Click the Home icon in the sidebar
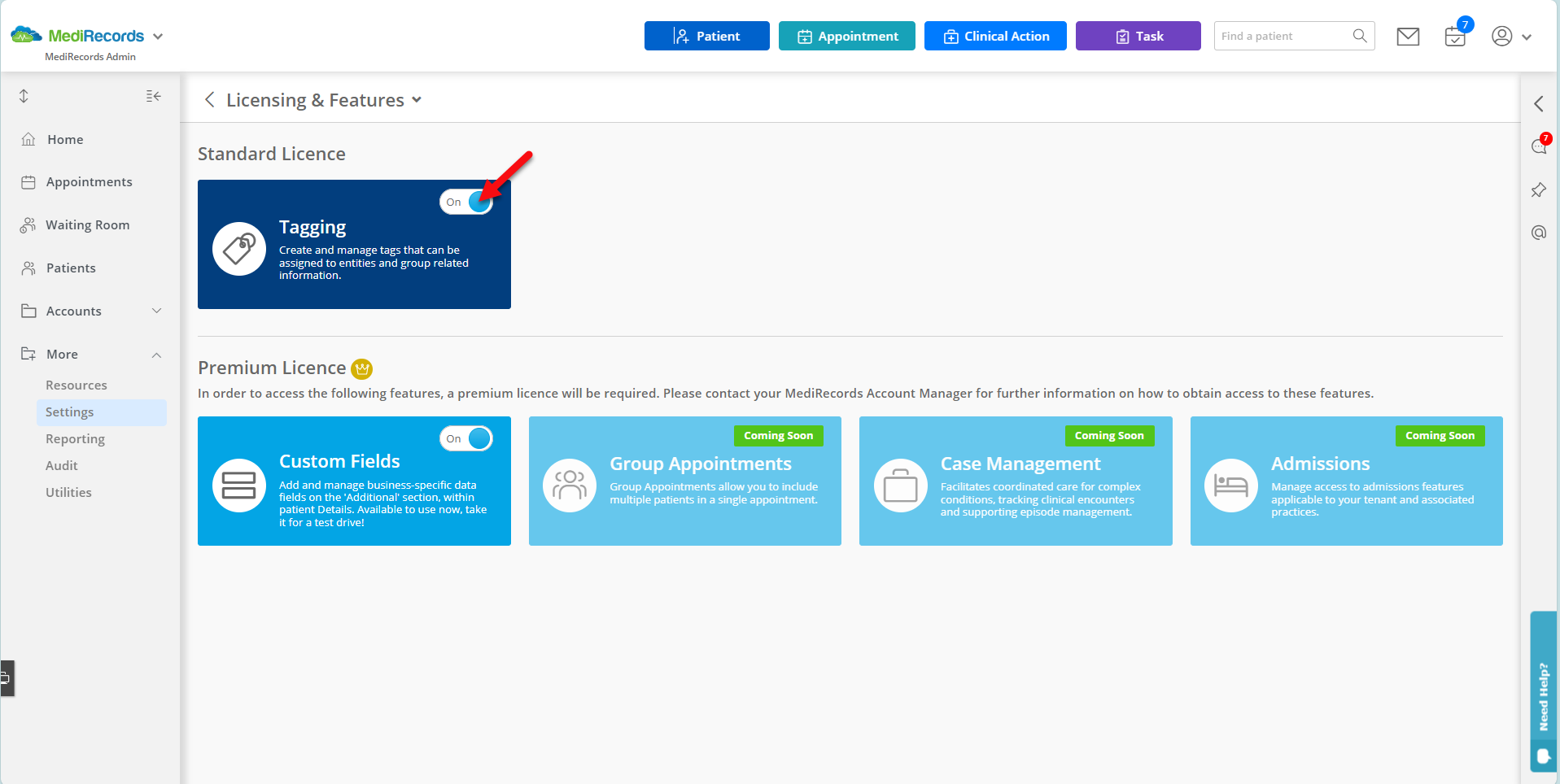 [28, 139]
